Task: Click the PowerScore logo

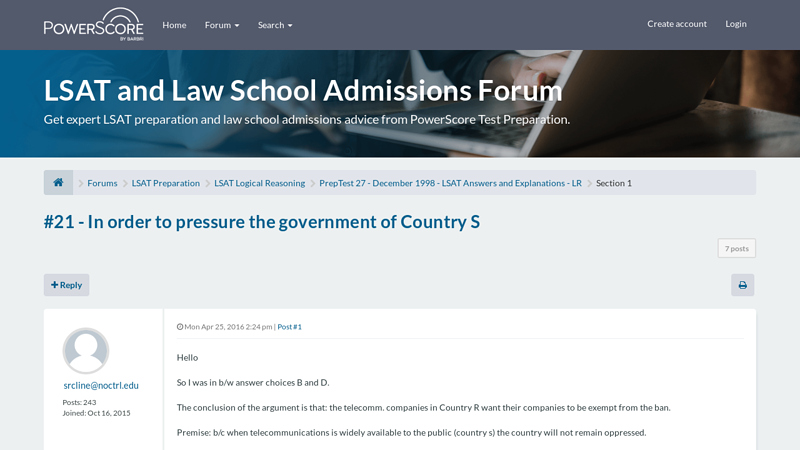Action: point(93,24)
